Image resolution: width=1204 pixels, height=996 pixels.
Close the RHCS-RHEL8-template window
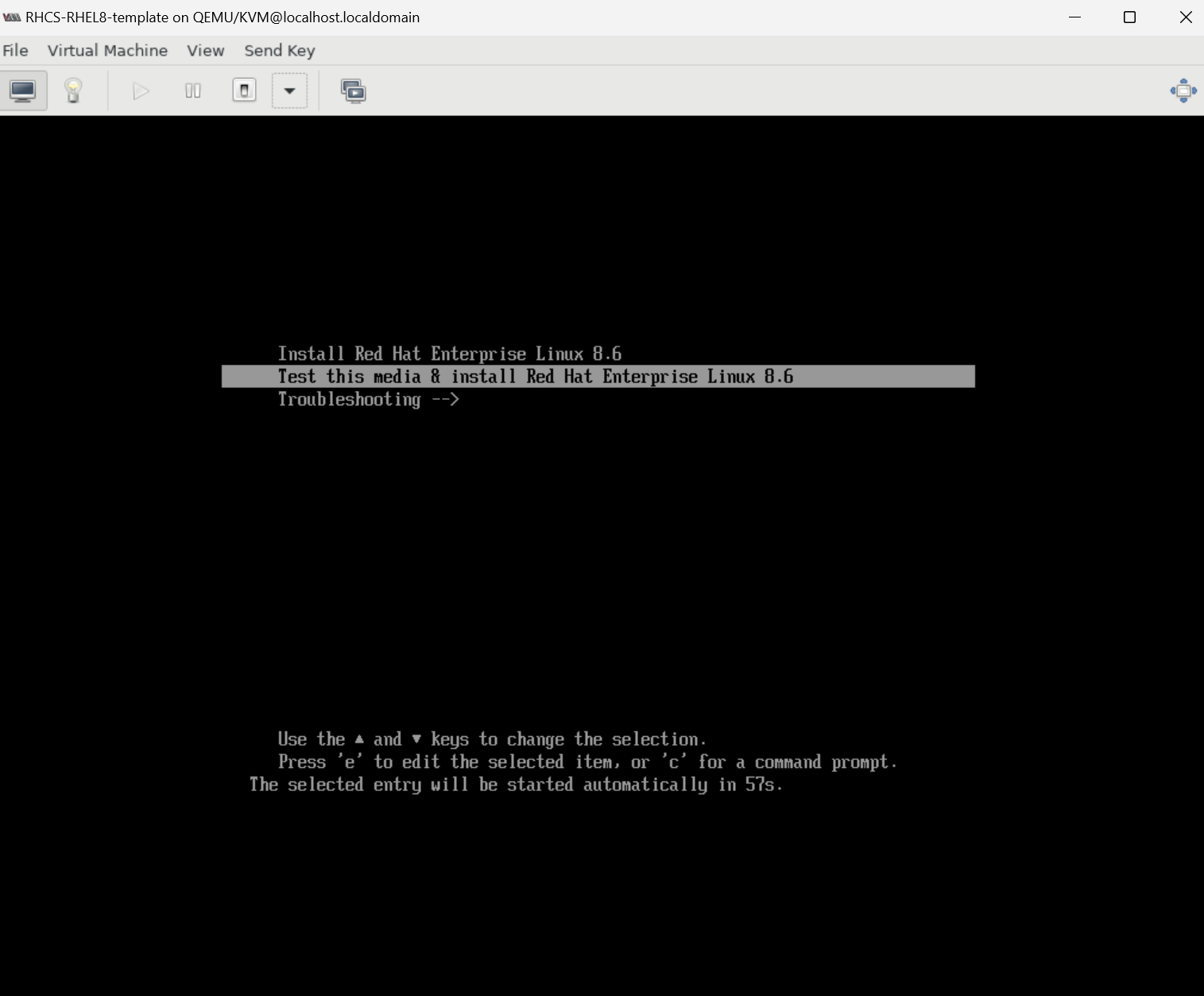click(x=1185, y=17)
